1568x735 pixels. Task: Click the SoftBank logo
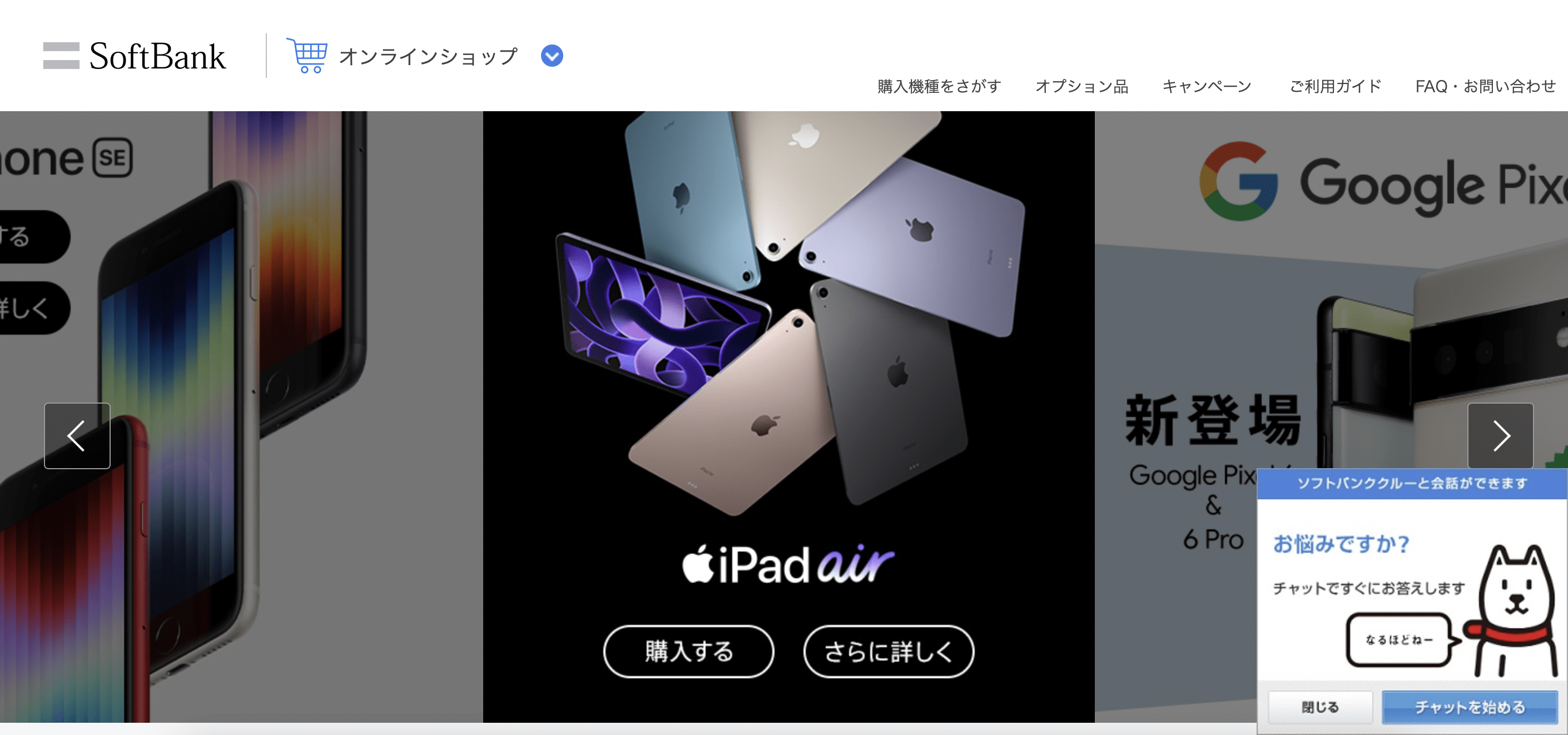coord(135,56)
